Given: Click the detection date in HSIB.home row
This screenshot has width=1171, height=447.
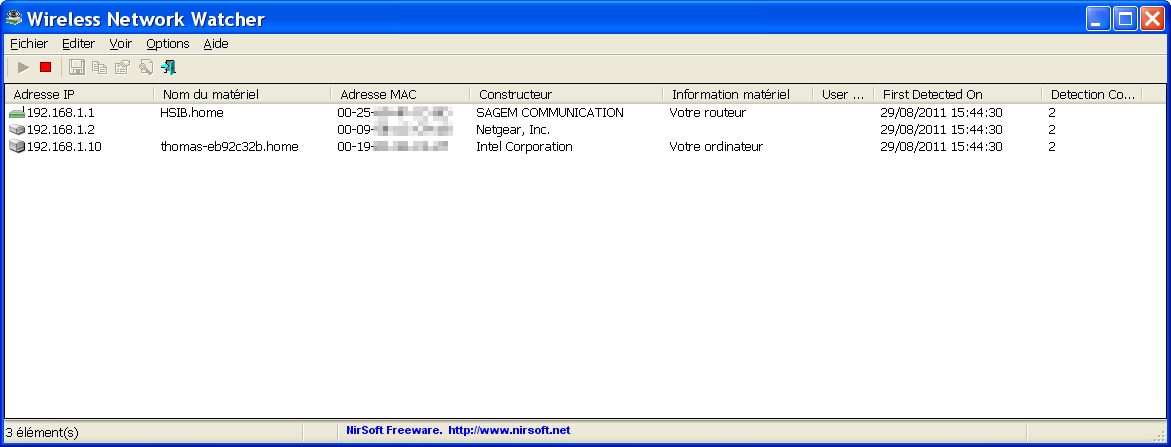Looking at the screenshot, I should click(941, 113).
